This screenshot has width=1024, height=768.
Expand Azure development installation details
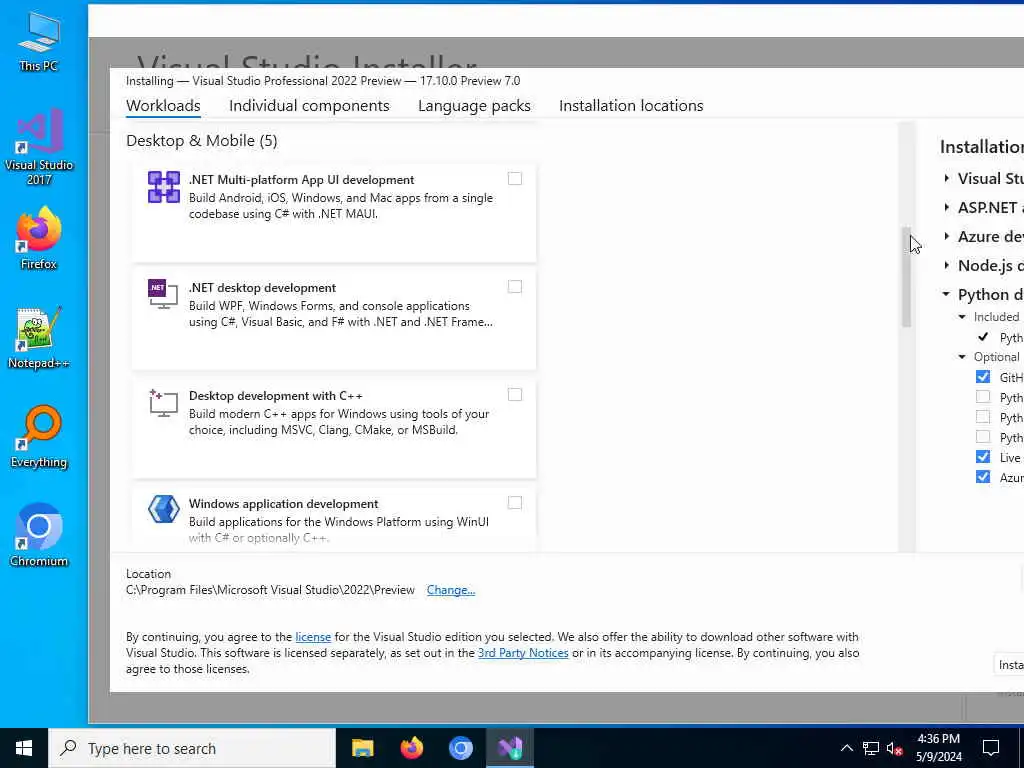pos(946,236)
